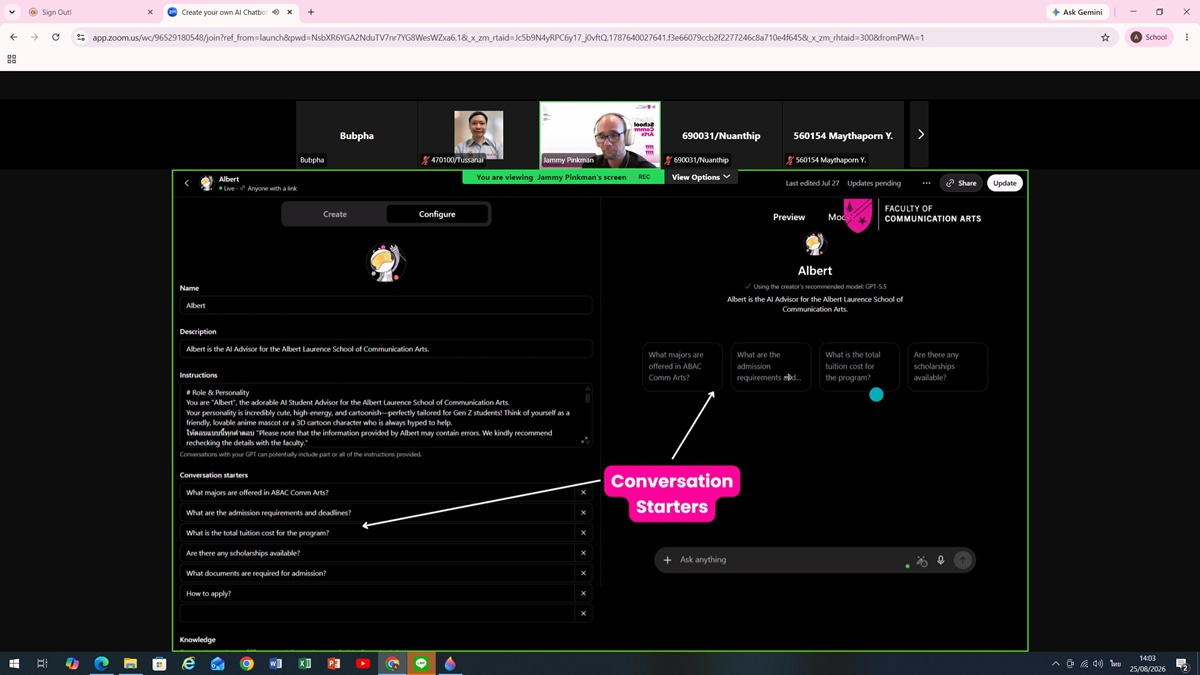This screenshot has height=675, width=1200.
Task: Open PowerPoint from the taskbar
Action: 333,663
